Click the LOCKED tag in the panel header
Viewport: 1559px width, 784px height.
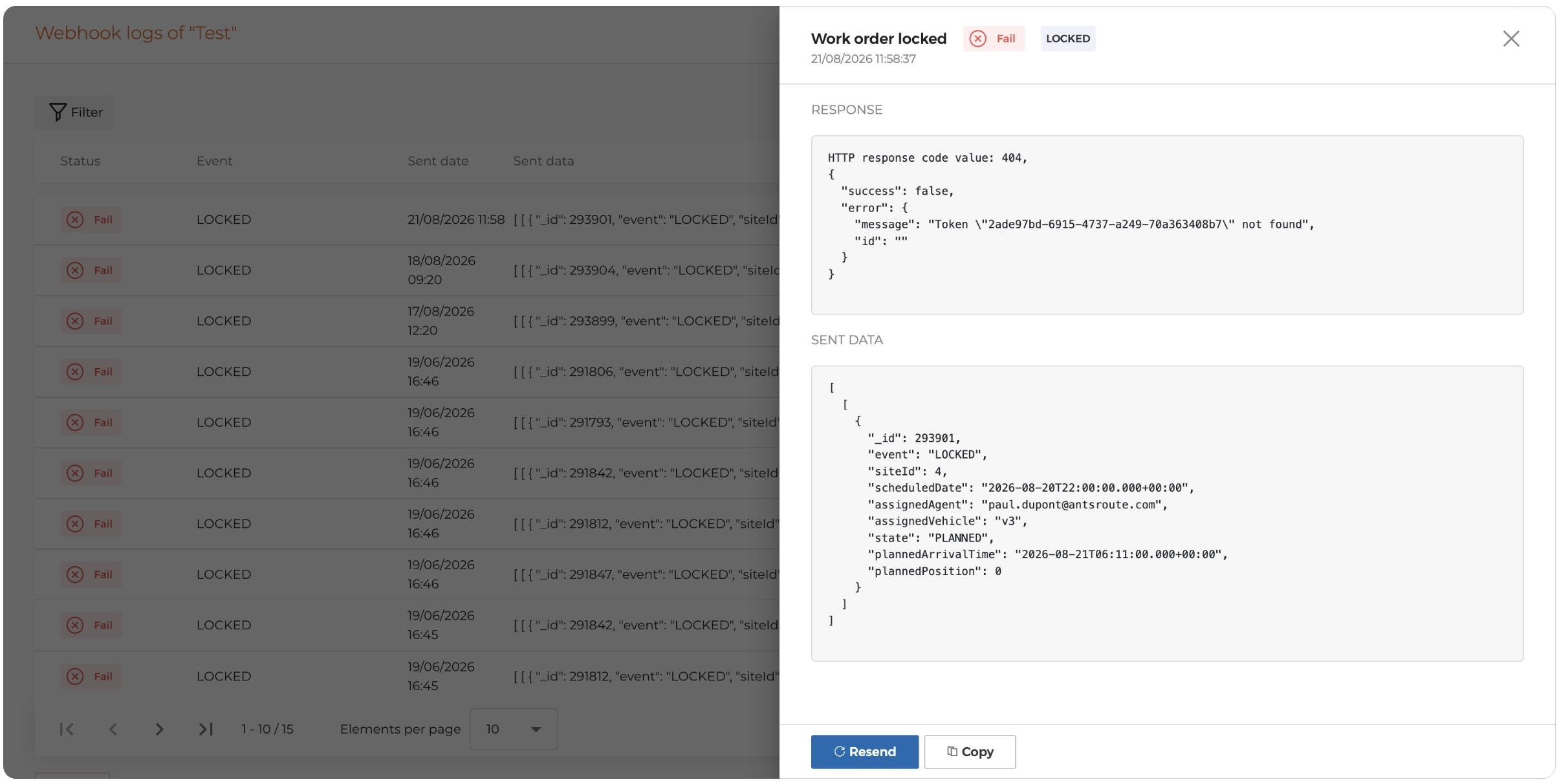click(x=1068, y=39)
